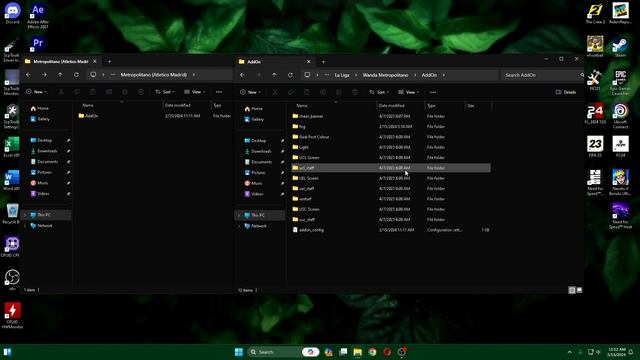Viewport: 640px width, 360px height.
Task: Launch Adobe Premiere Pro desktop shortcut
Action: point(38,43)
